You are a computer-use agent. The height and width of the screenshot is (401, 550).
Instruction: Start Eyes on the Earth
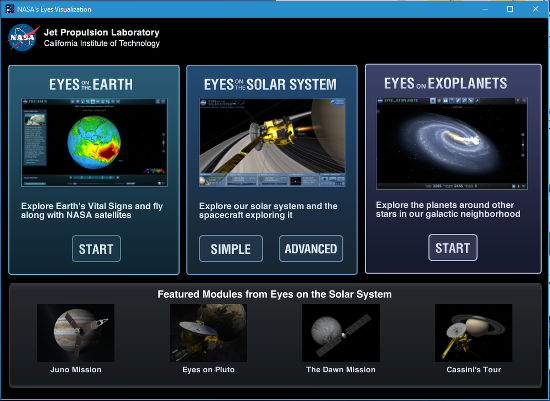(96, 249)
